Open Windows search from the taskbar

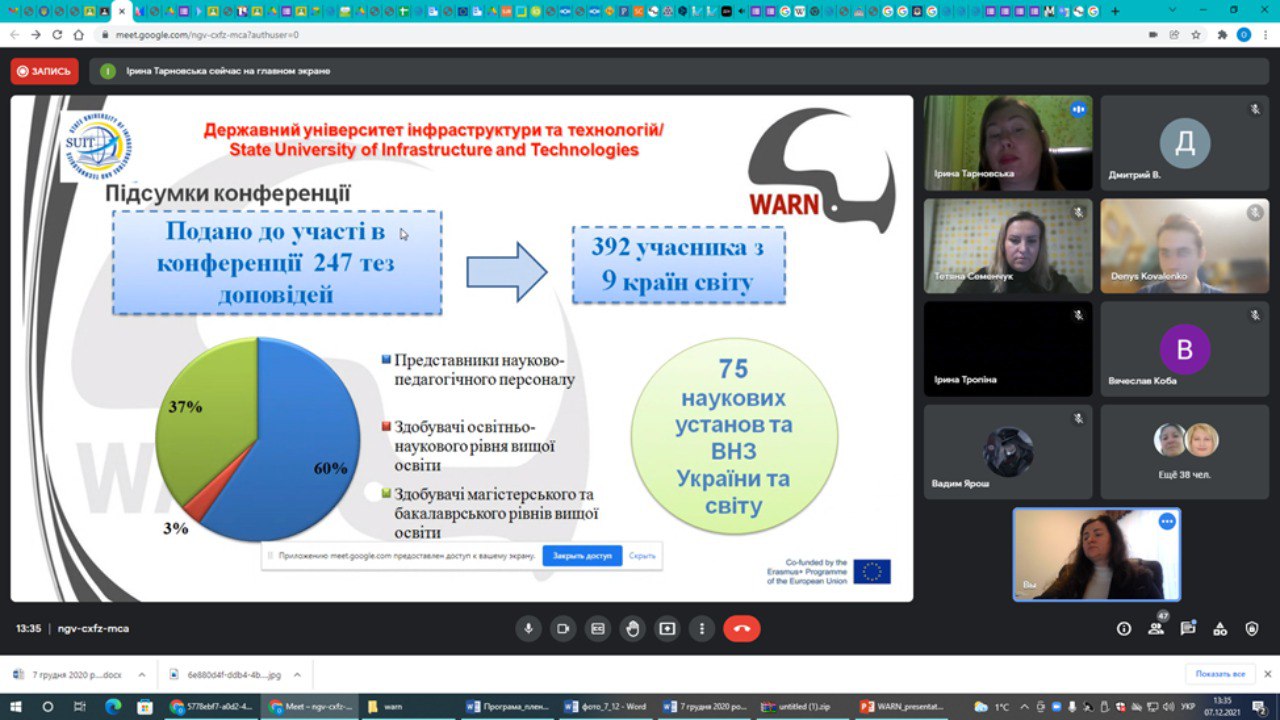point(47,706)
